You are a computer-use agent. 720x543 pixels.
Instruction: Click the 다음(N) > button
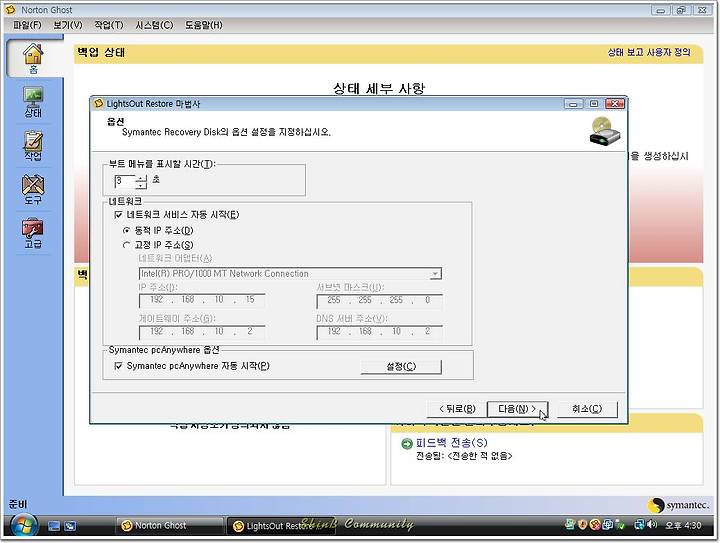tap(517, 409)
